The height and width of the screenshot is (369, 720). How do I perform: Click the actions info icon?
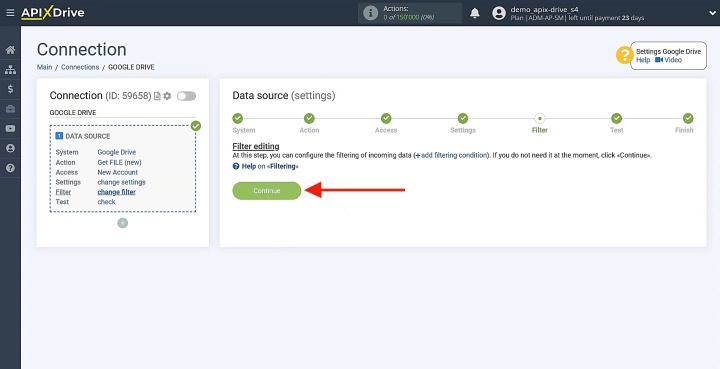(x=371, y=13)
